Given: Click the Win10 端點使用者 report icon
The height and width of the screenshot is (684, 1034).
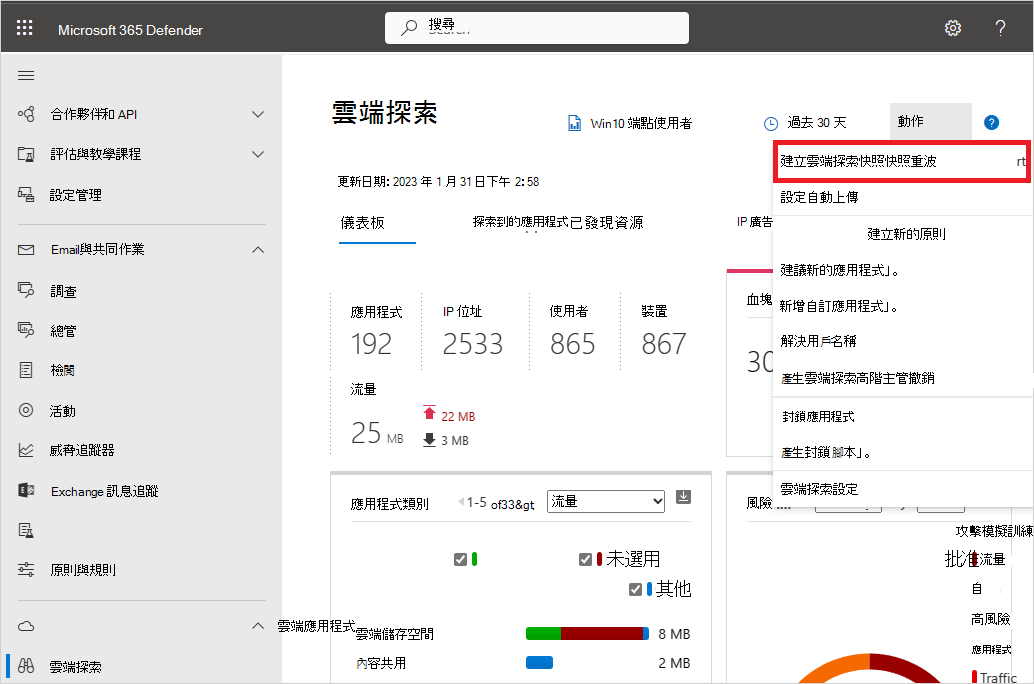Looking at the screenshot, I should click(x=575, y=122).
